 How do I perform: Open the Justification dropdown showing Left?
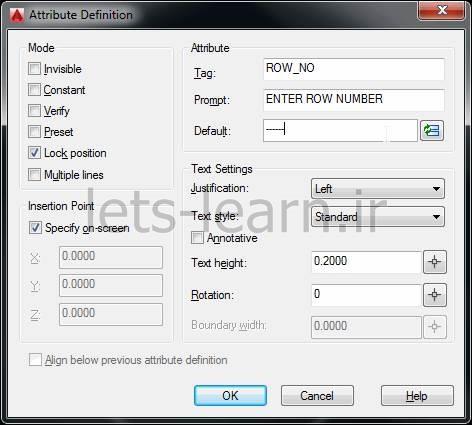point(378,189)
